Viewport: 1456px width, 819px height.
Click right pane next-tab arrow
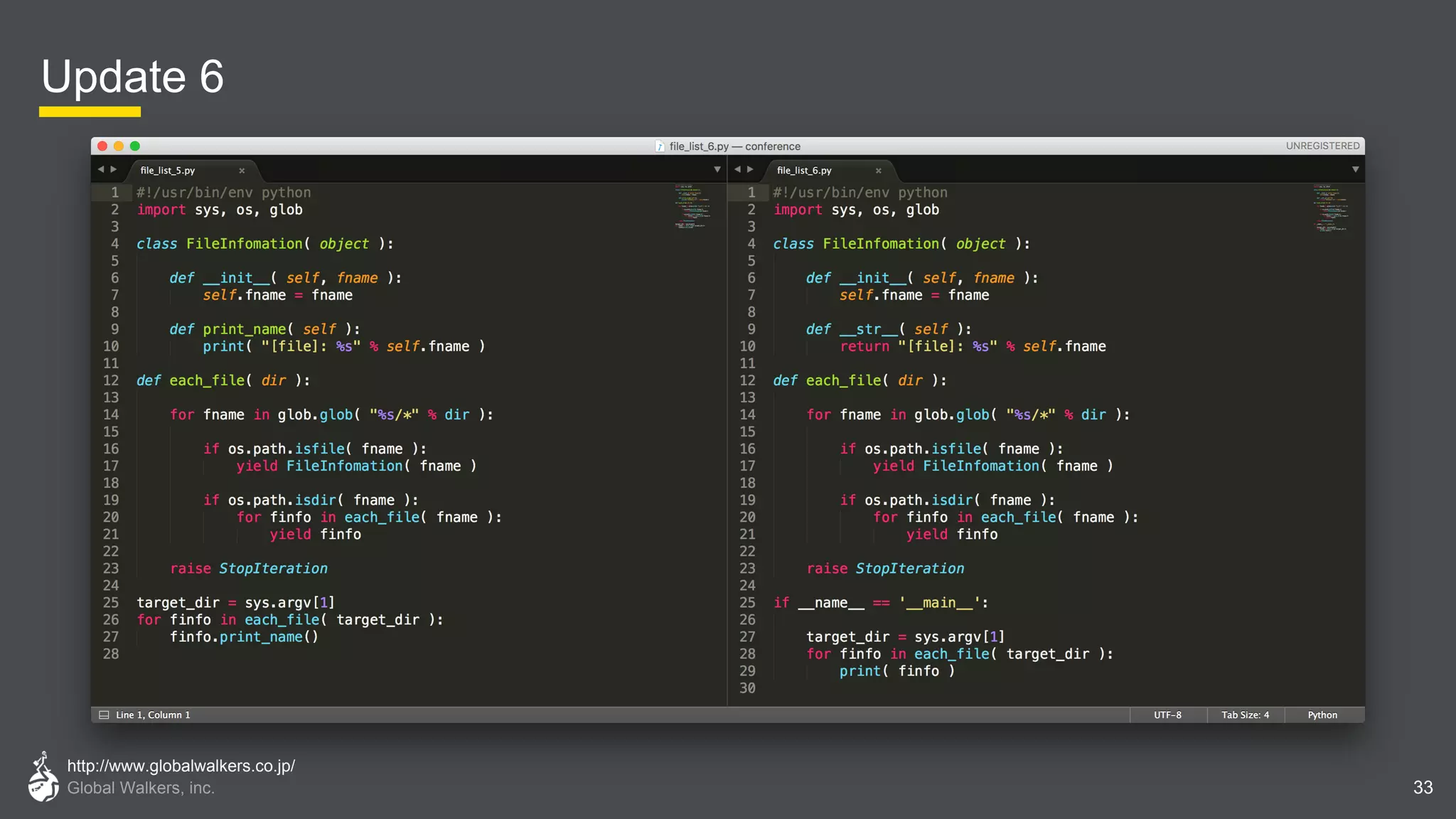coord(750,169)
